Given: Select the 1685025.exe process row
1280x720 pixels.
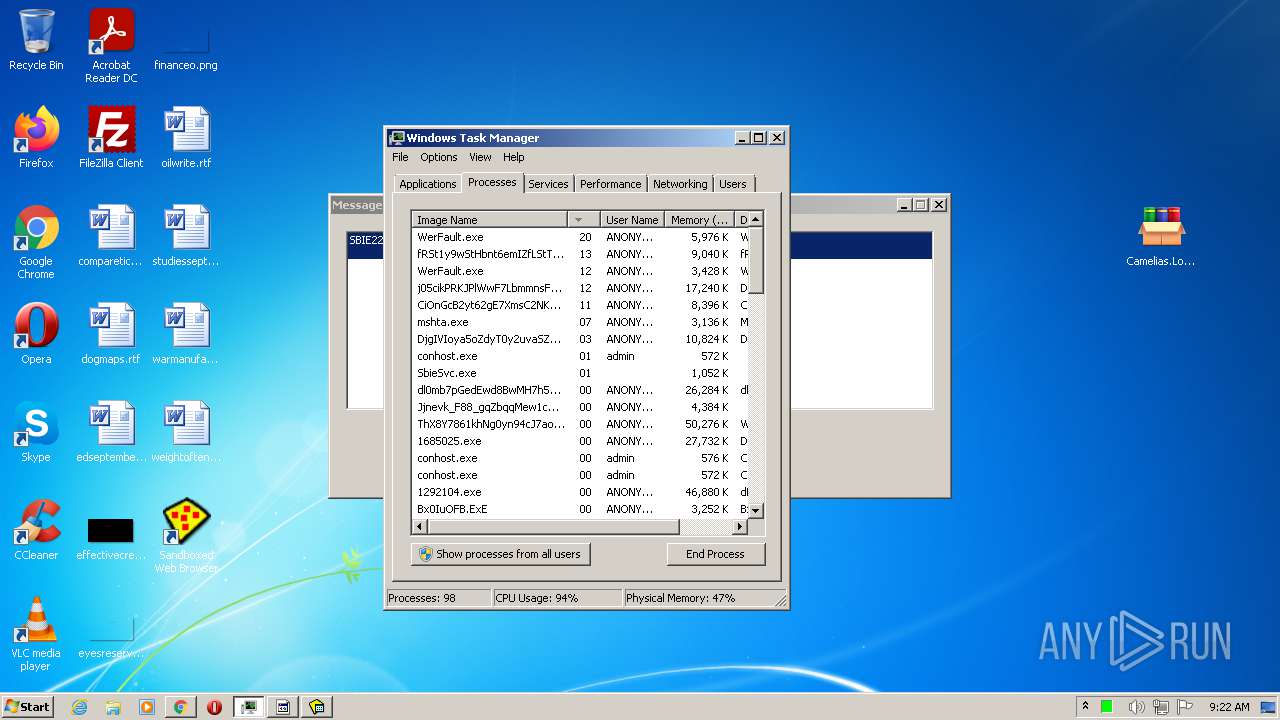Looking at the screenshot, I should pyautogui.click(x=580, y=441).
